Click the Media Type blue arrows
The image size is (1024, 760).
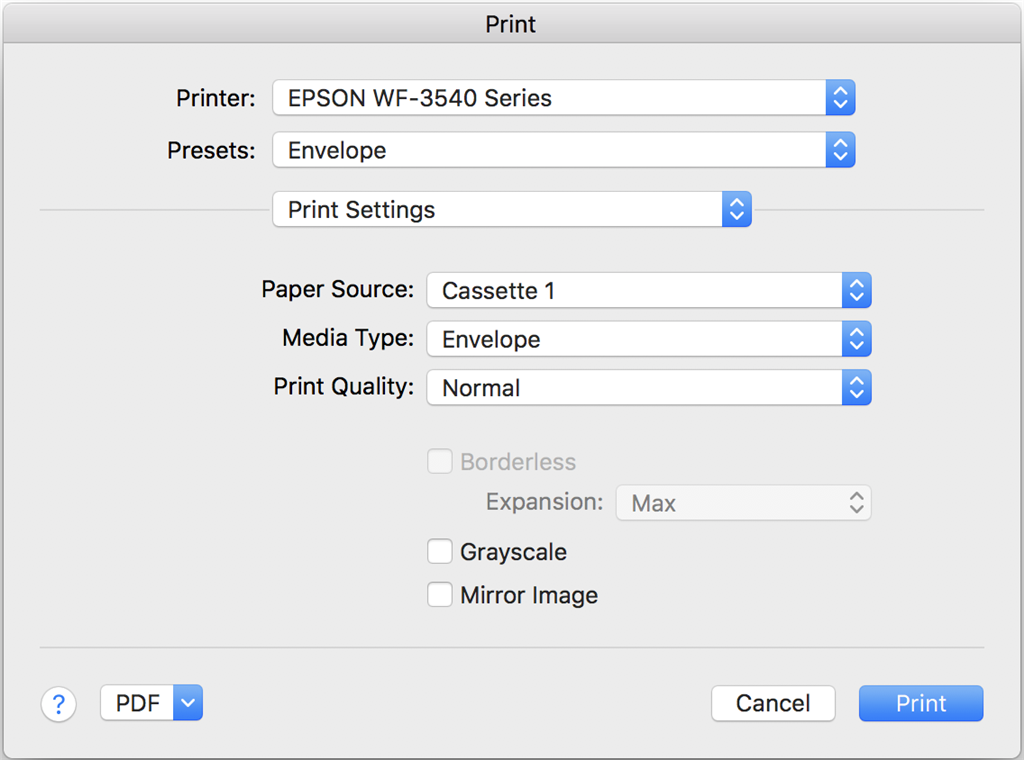(x=857, y=339)
